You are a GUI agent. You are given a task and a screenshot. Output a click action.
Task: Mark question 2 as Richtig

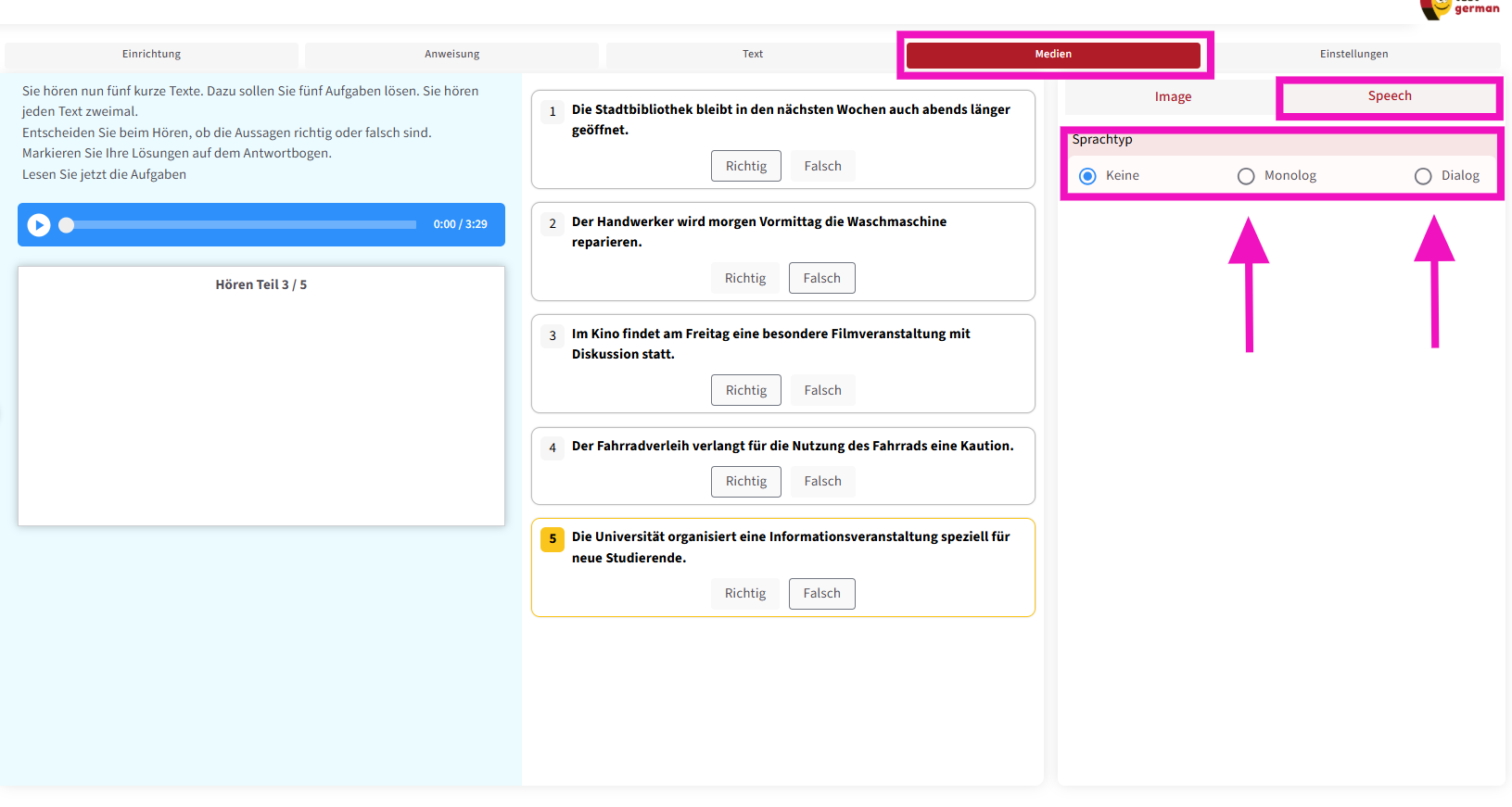click(x=745, y=279)
